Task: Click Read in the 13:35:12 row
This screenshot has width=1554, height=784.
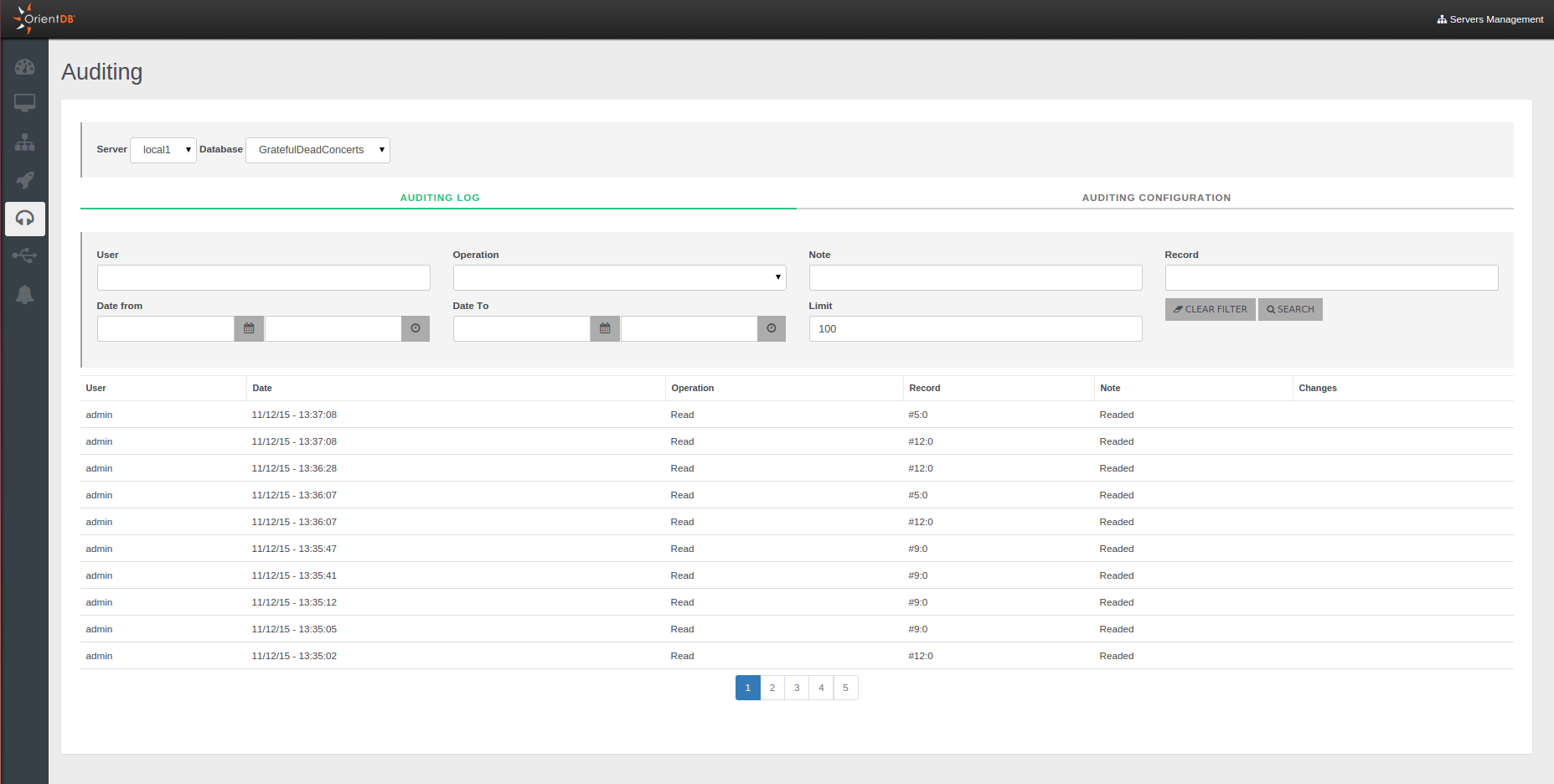Action: pos(682,602)
